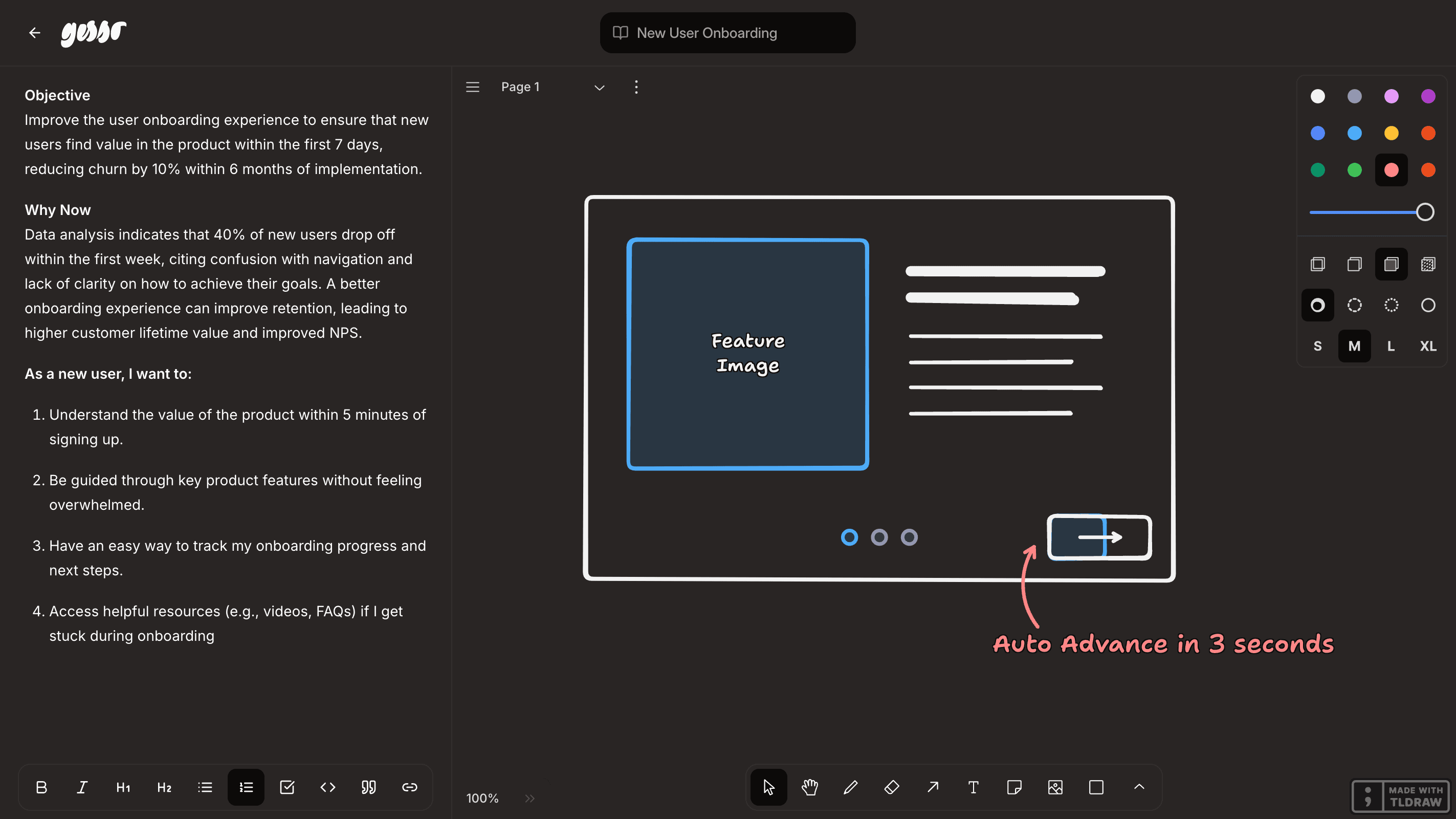
Task: Toggle the numbered list
Action: coord(246,787)
